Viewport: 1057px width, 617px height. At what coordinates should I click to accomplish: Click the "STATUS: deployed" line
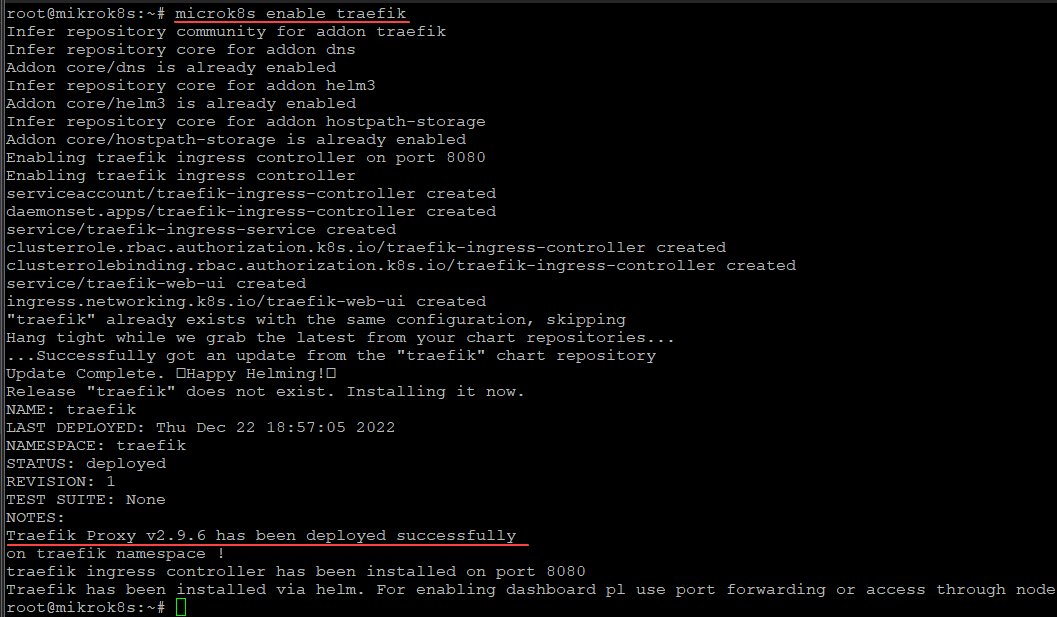coord(86,464)
